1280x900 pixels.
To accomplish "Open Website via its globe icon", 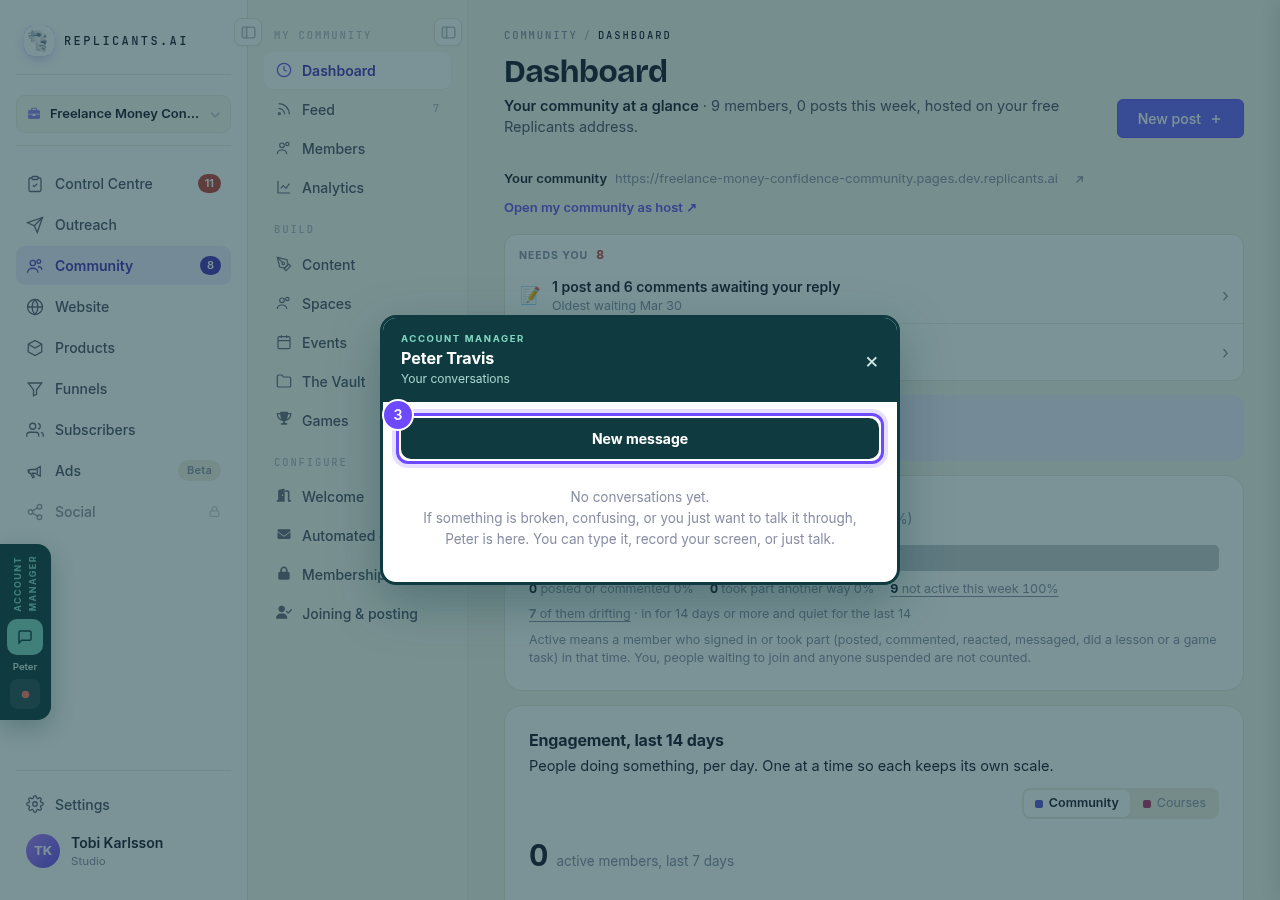I will coord(35,307).
